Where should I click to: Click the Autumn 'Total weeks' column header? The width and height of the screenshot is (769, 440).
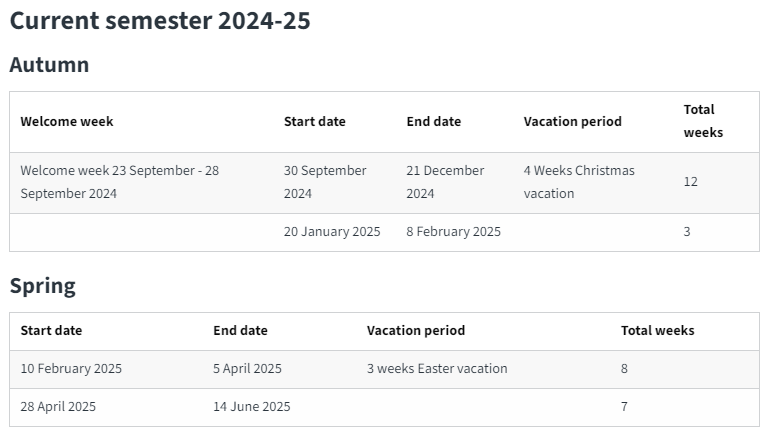click(x=703, y=120)
